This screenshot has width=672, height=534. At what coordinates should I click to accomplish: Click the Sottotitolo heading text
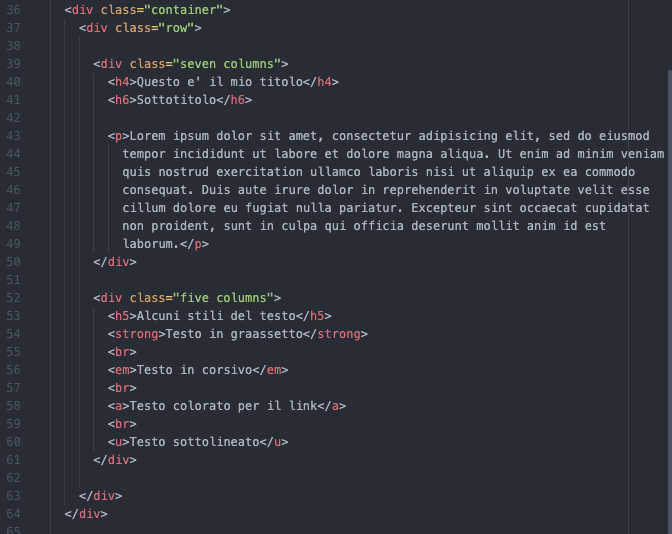pos(176,100)
